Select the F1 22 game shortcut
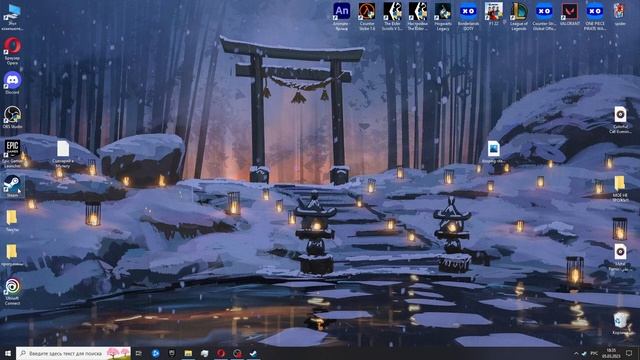The height and width of the screenshot is (360, 640). pos(493,14)
